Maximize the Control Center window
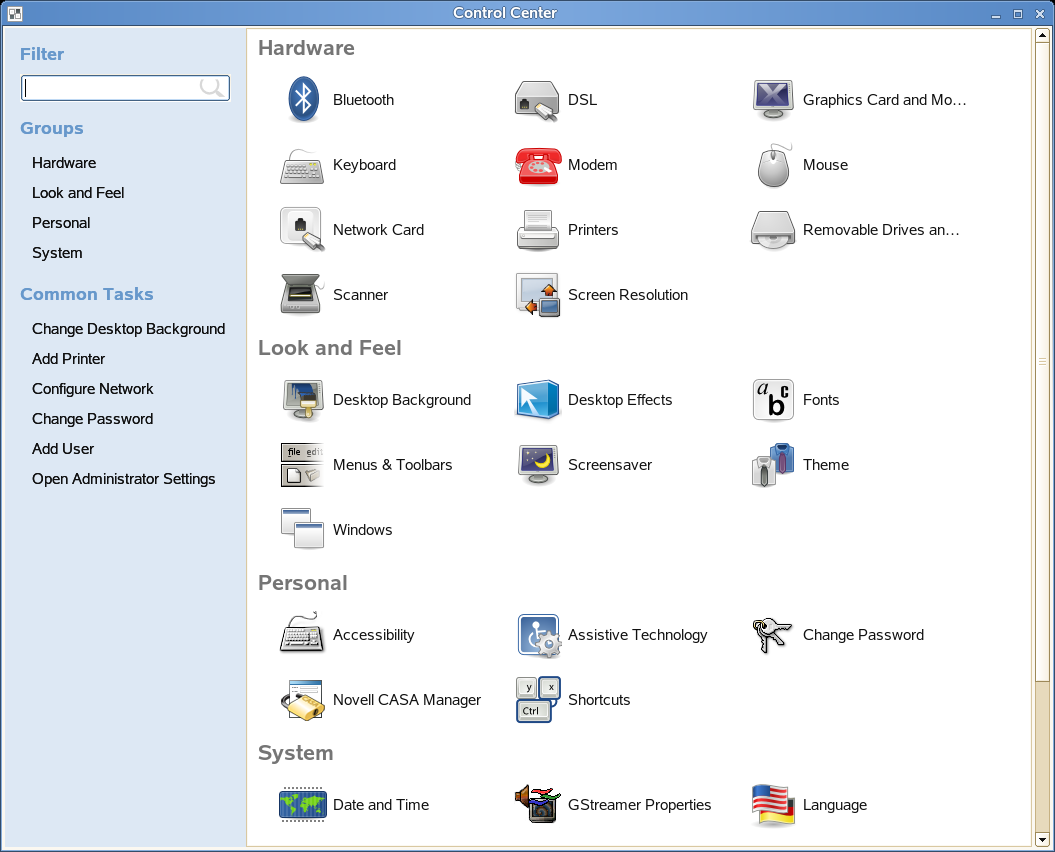Screen dimensions: 1055x852 [x=1018, y=13]
